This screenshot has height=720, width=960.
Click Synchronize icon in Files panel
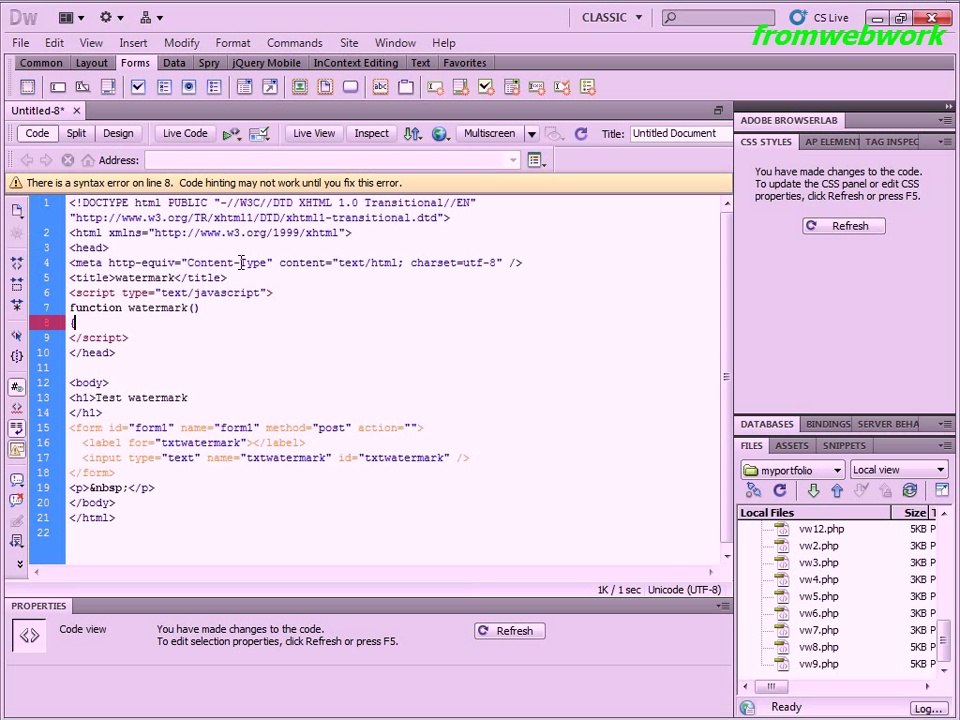coord(910,490)
